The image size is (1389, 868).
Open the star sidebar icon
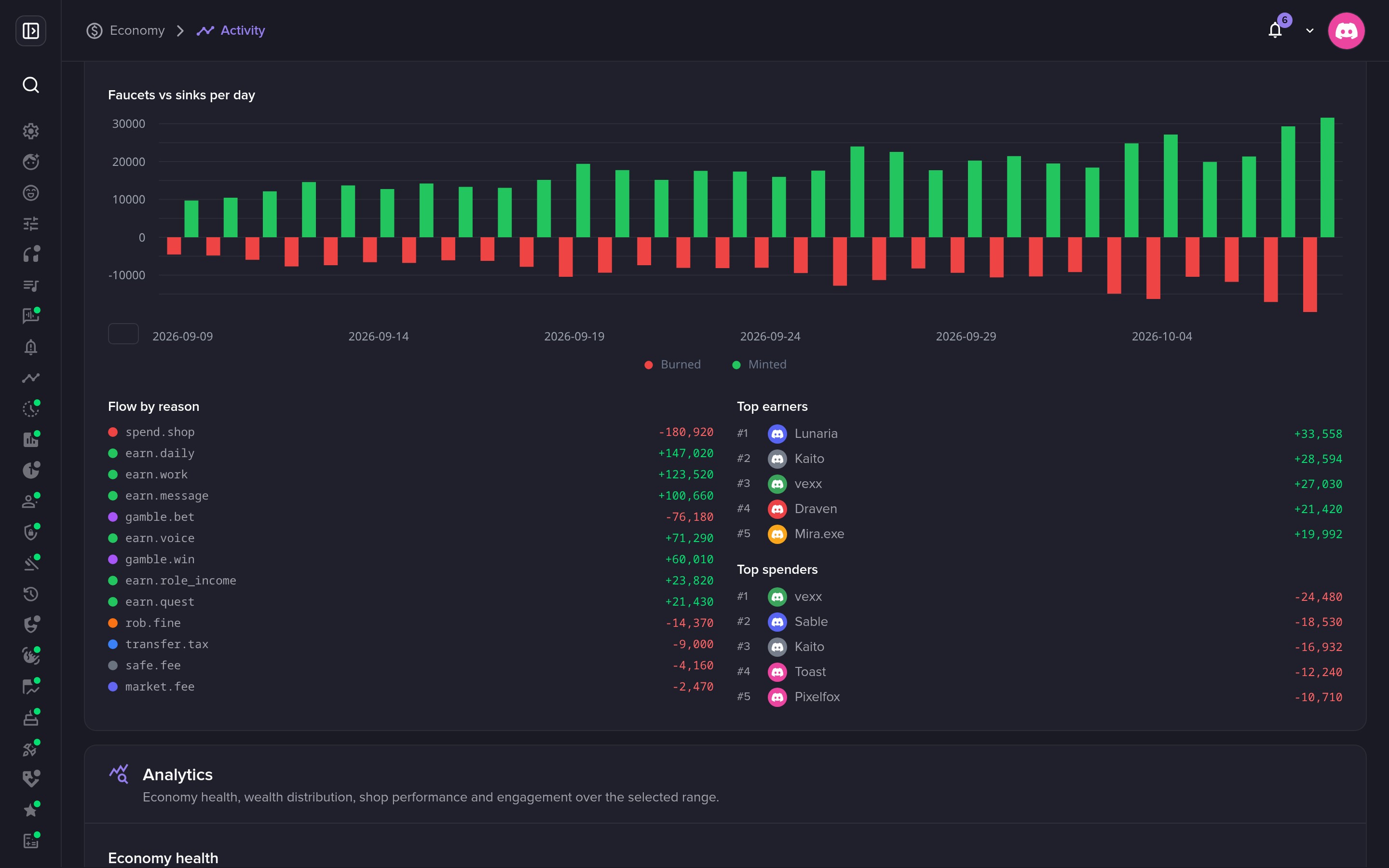click(30, 810)
